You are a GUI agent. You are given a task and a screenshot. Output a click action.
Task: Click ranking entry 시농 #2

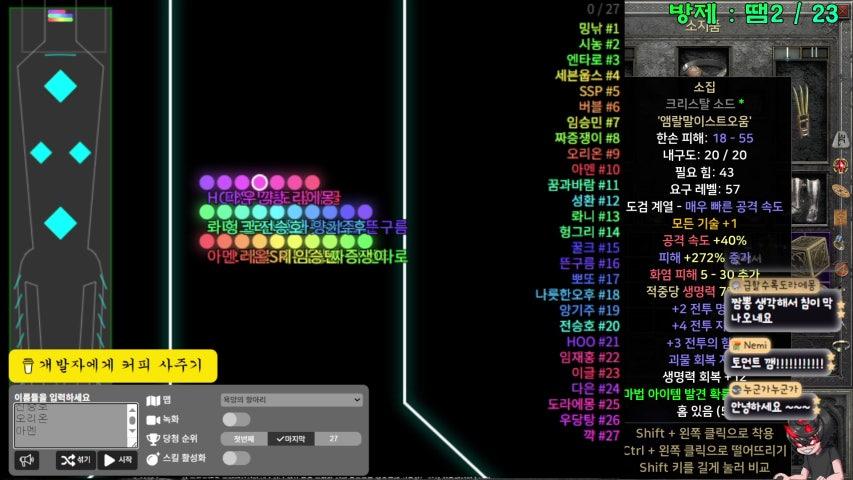pyautogui.click(x=598, y=44)
